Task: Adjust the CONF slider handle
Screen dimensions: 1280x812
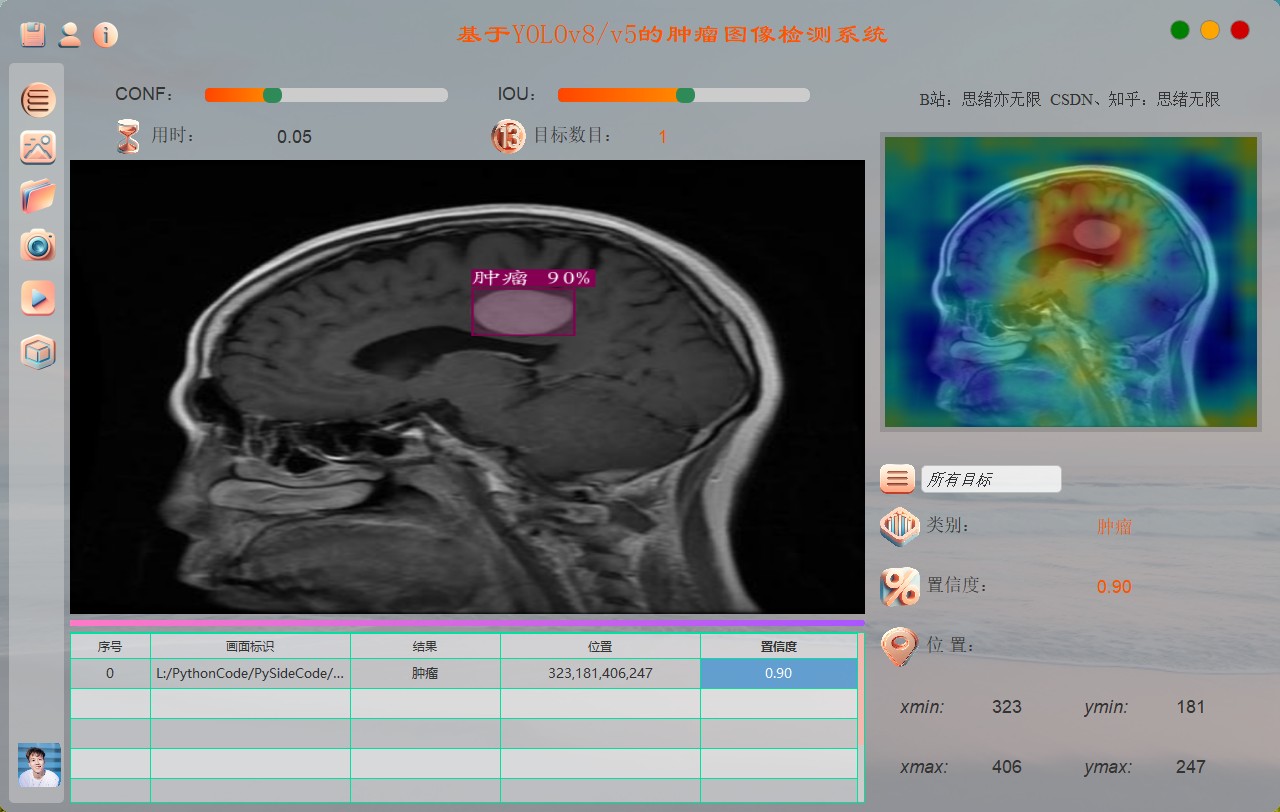Action: (x=272, y=95)
